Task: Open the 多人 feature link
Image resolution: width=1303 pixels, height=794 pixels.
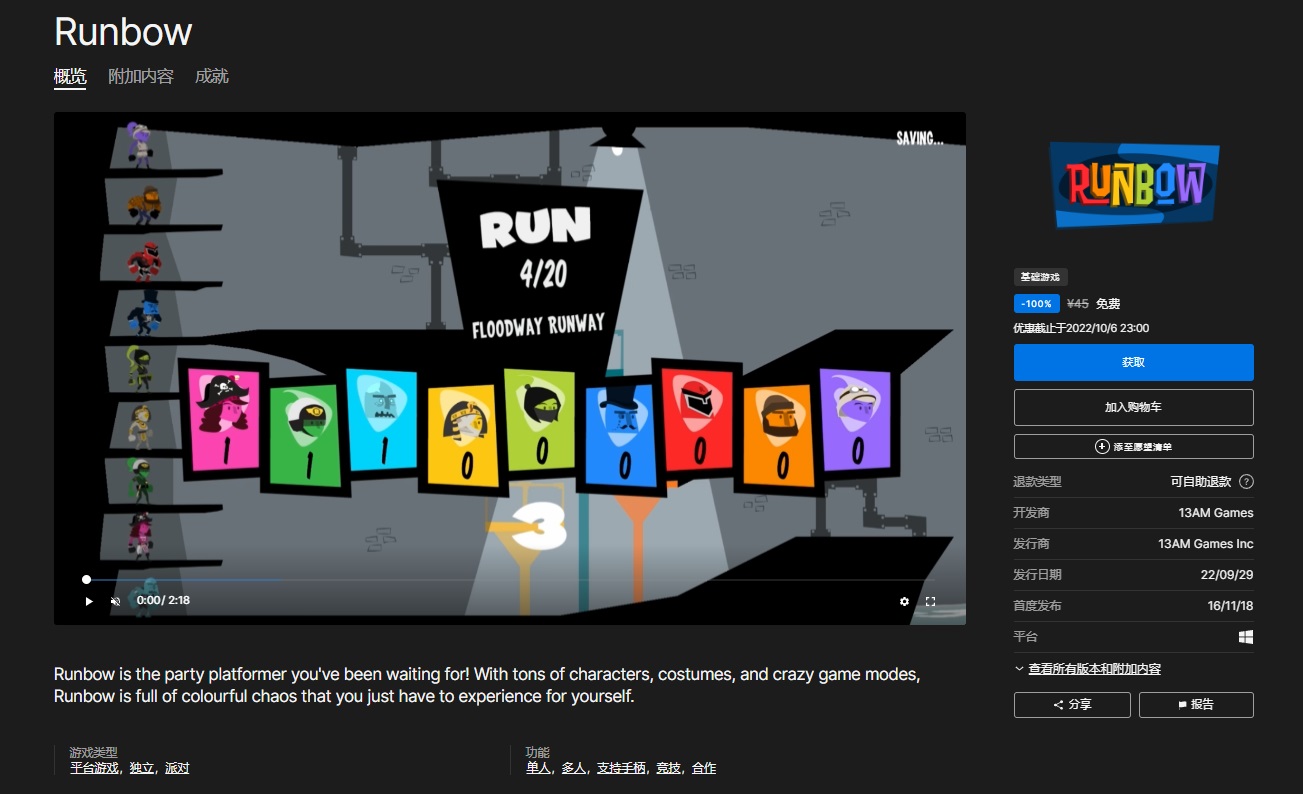Action: (x=573, y=768)
